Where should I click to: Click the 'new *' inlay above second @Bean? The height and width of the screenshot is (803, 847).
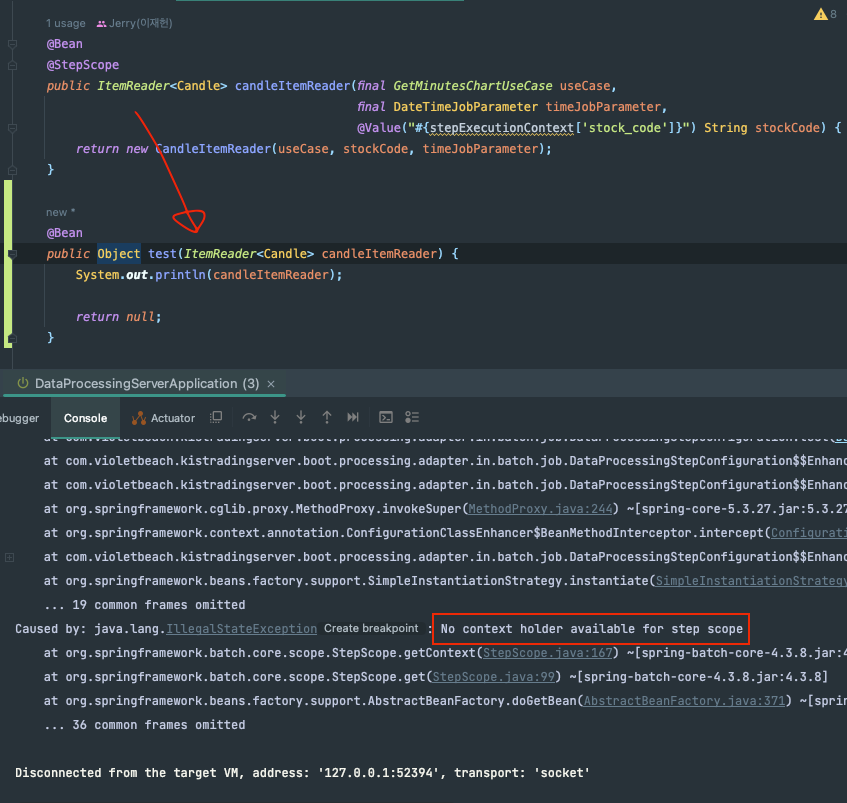(60, 212)
